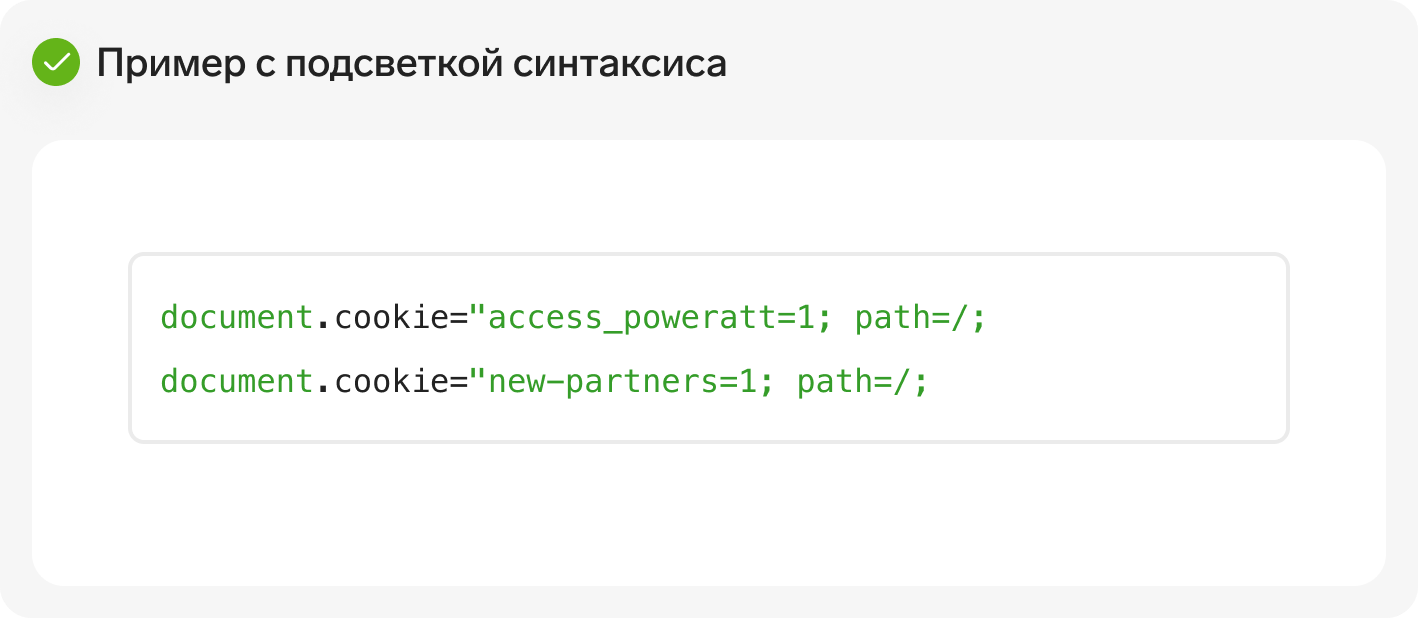Click heading "Пример с подсветкой синтаксиса"
Screen dimensions: 1418x618
coord(411,64)
